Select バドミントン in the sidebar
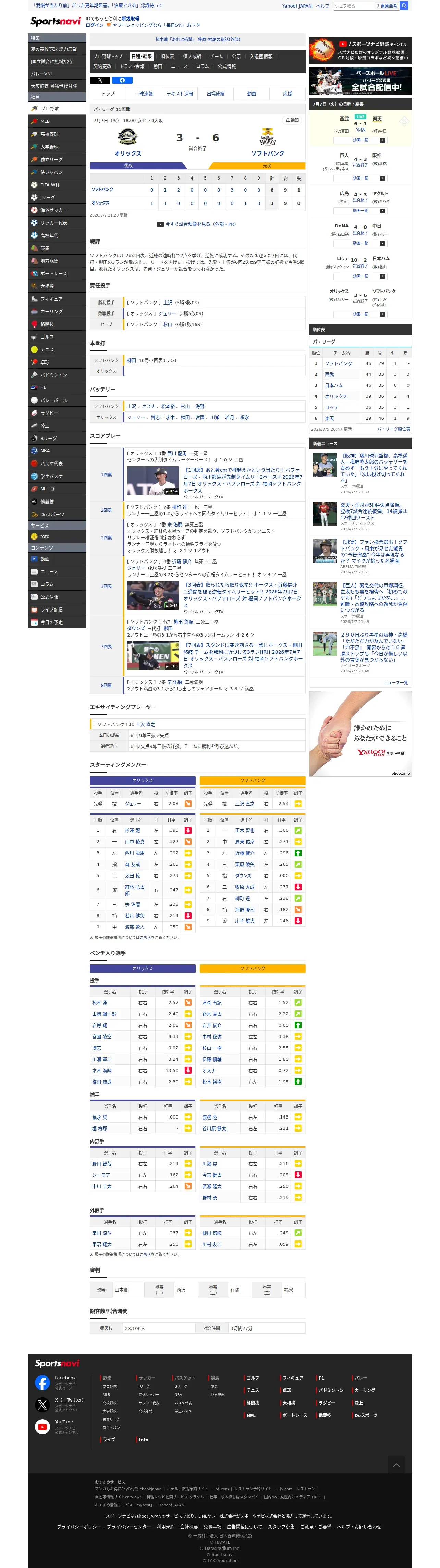440x1568 pixels. 57,375
